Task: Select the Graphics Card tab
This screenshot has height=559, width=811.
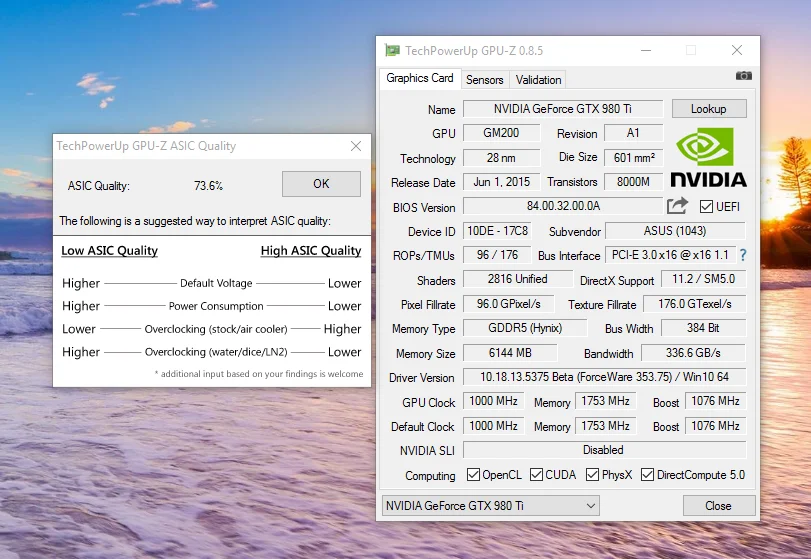Action: click(419, 78)
